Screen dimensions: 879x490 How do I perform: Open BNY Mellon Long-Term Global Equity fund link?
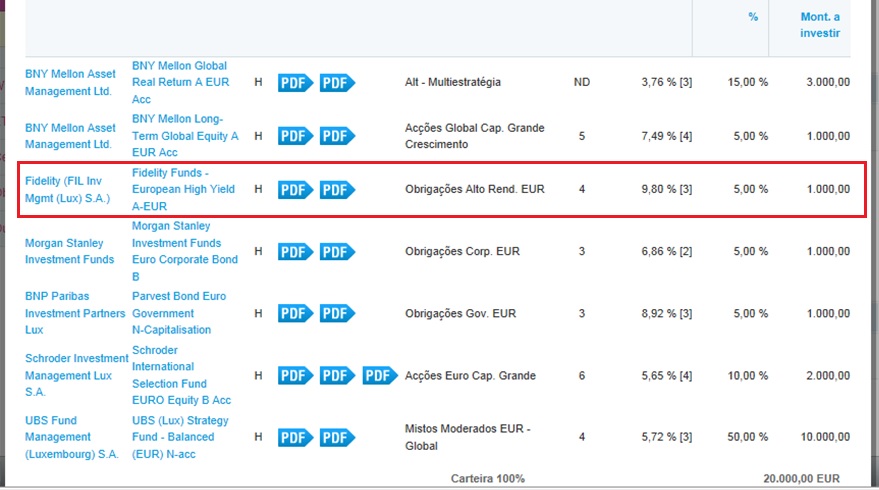[x=185, y=136]
